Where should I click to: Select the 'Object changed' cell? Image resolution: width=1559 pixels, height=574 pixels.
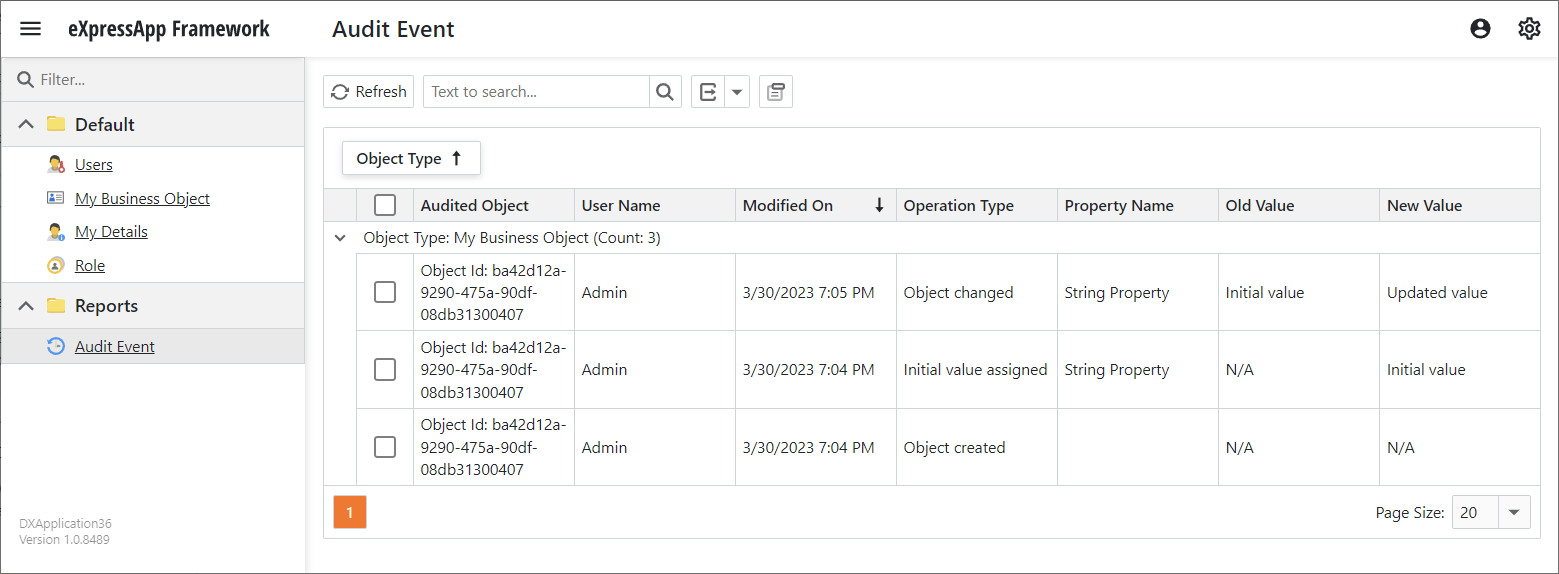pos(977,292)
